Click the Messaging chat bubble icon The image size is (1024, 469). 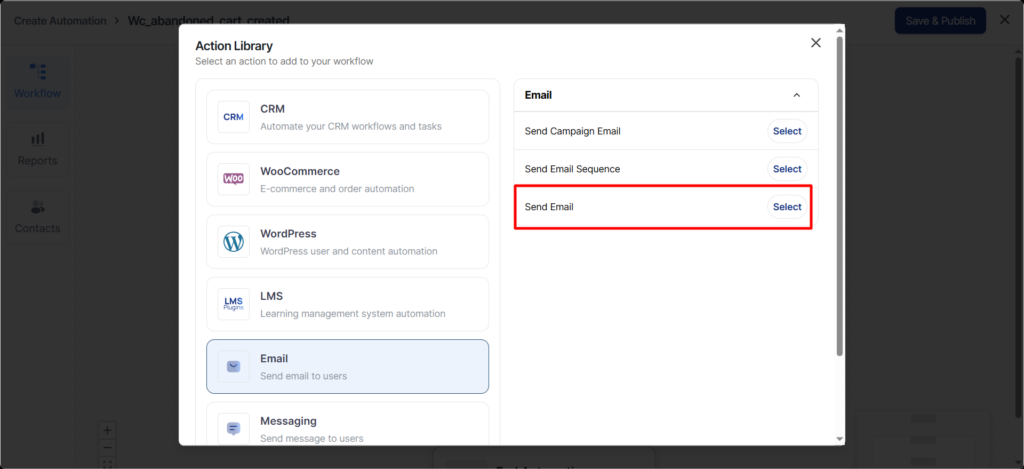(x=233, y=428)
